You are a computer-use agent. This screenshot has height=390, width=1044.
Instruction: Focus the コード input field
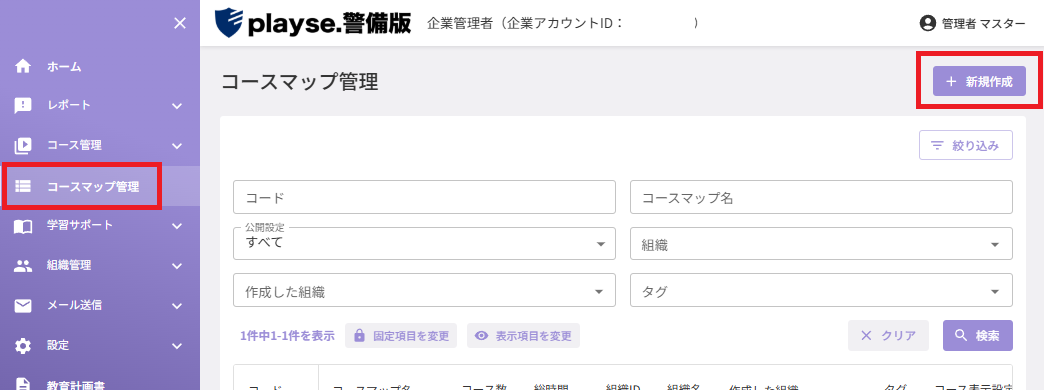pyautogui.click(x=424, y=197)
